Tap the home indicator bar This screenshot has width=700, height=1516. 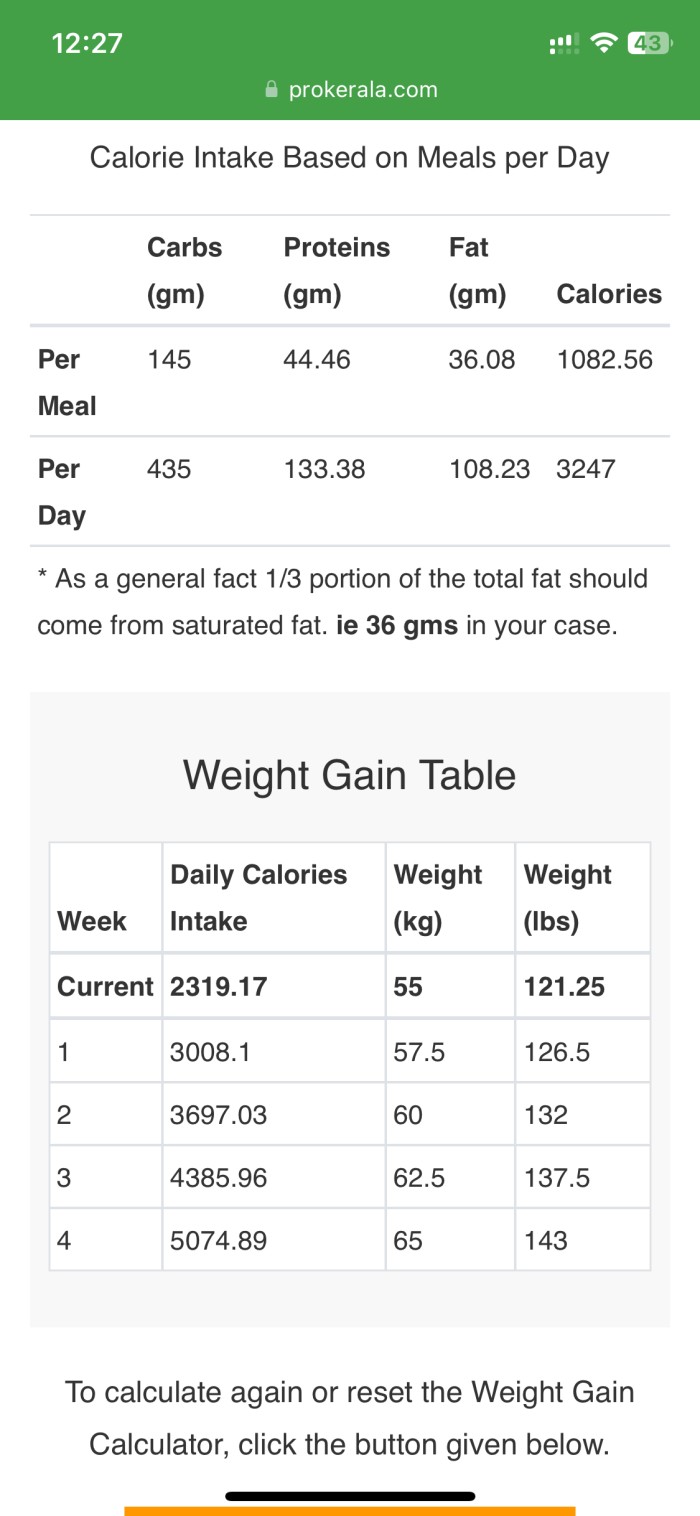pyautogui.click(x=350, y=1496)
